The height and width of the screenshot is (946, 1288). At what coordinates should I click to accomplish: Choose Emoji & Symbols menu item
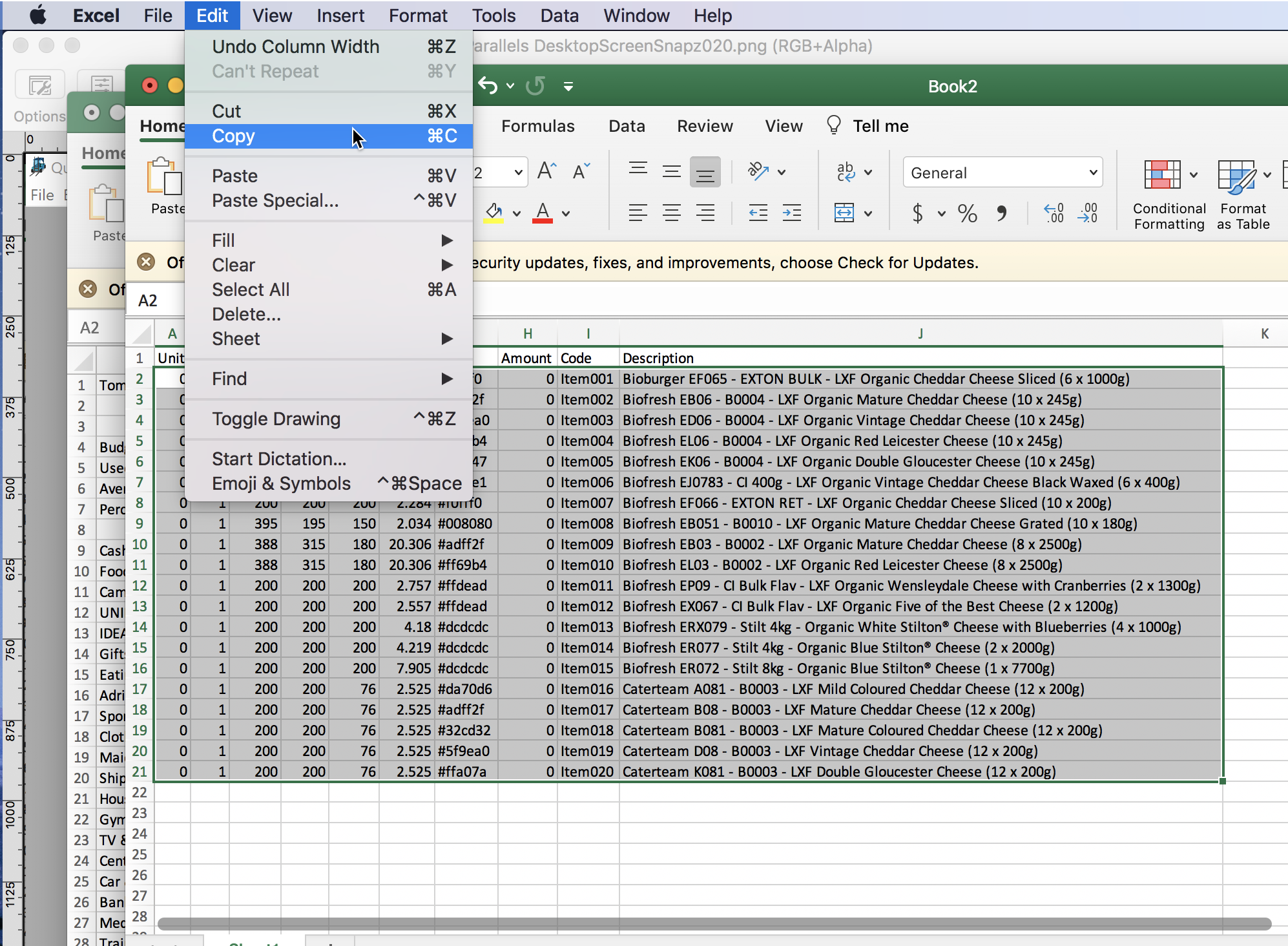tap(329, 483)
